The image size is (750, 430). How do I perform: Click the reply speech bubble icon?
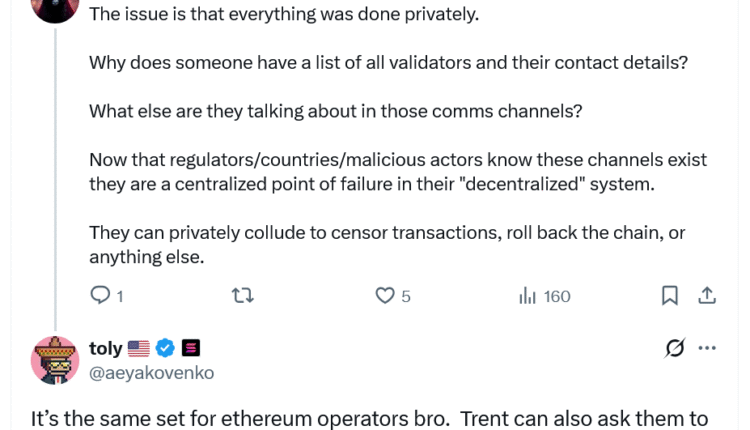pyautogui.click(x=100, y=295)
